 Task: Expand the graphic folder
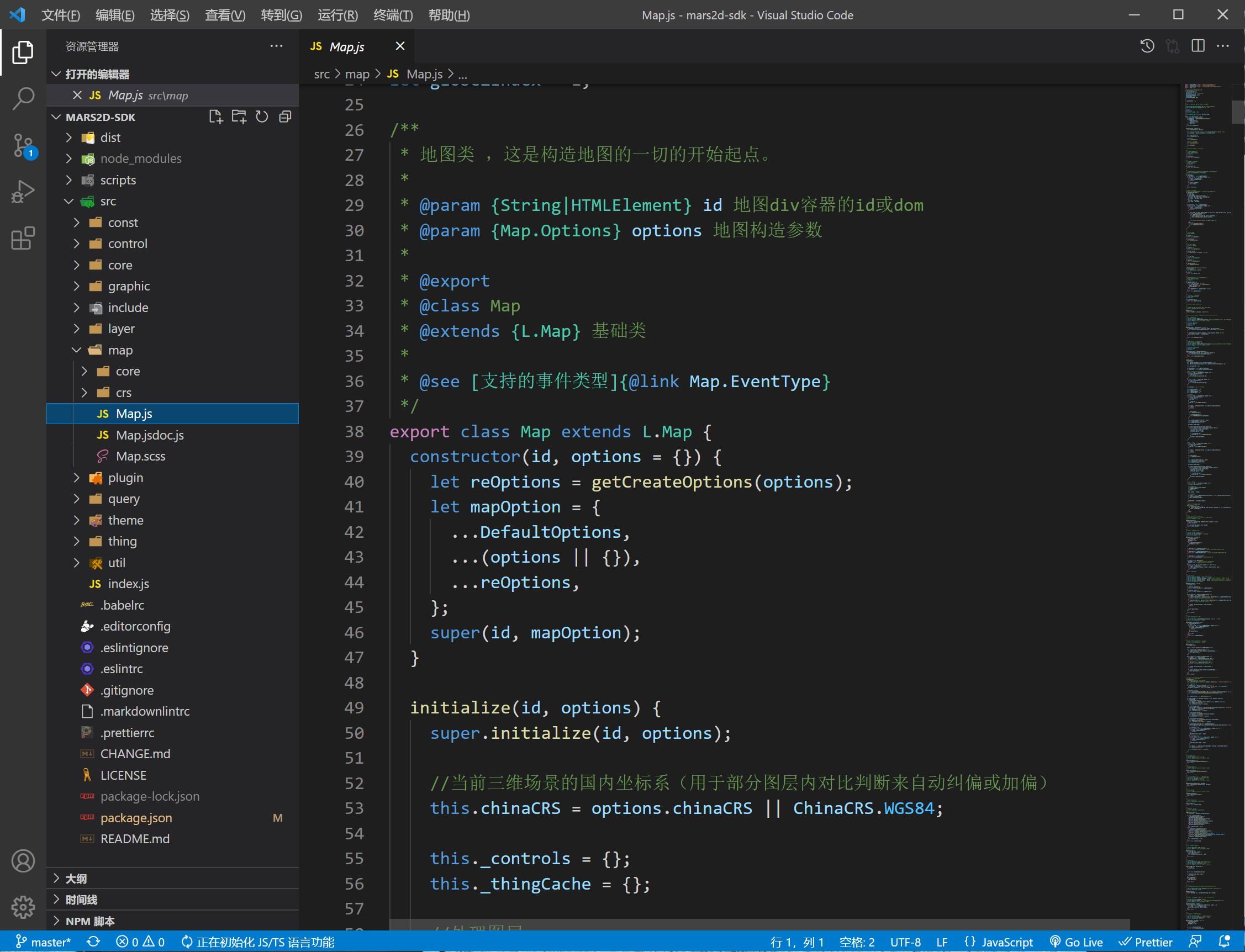173,286
